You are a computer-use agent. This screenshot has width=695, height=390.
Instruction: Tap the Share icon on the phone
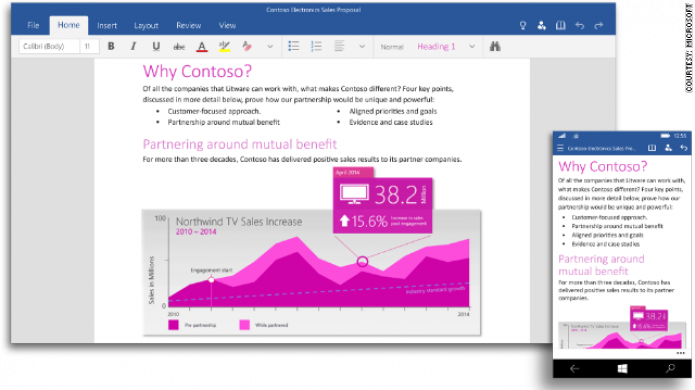668,148
